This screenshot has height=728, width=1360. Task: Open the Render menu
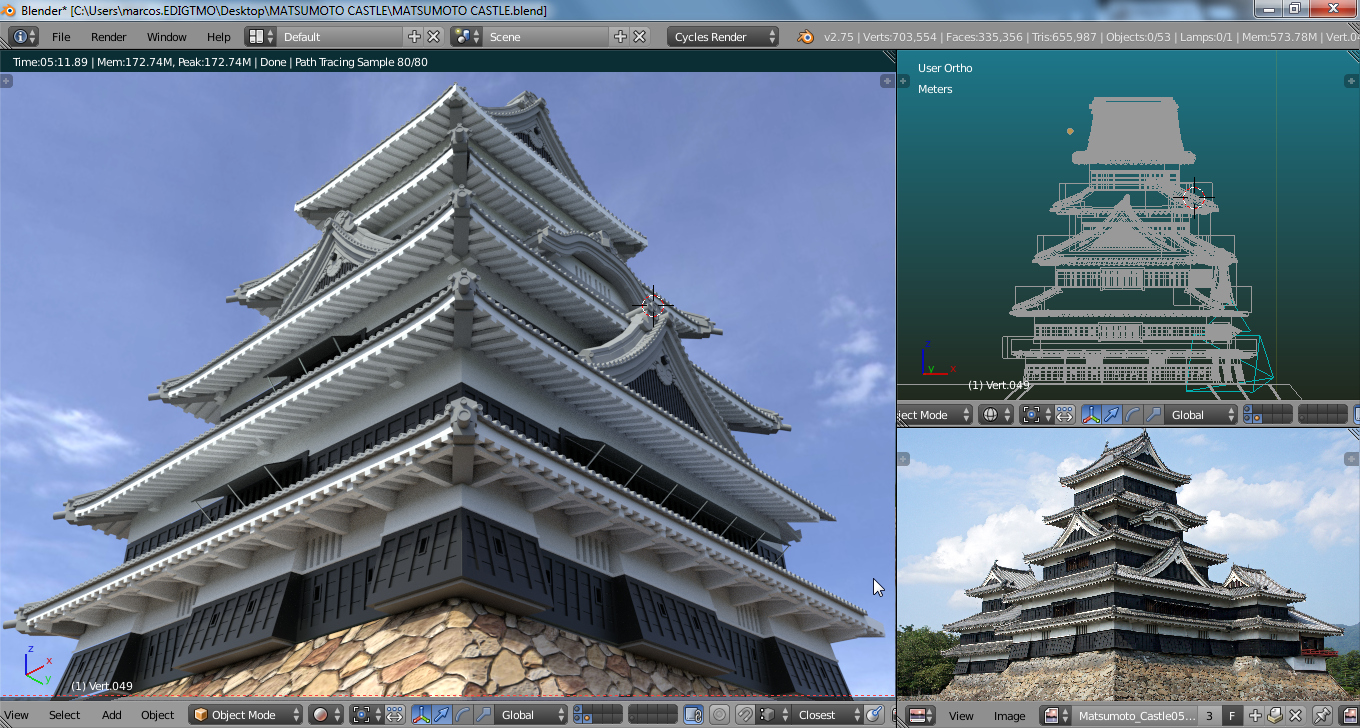(108, 37)
